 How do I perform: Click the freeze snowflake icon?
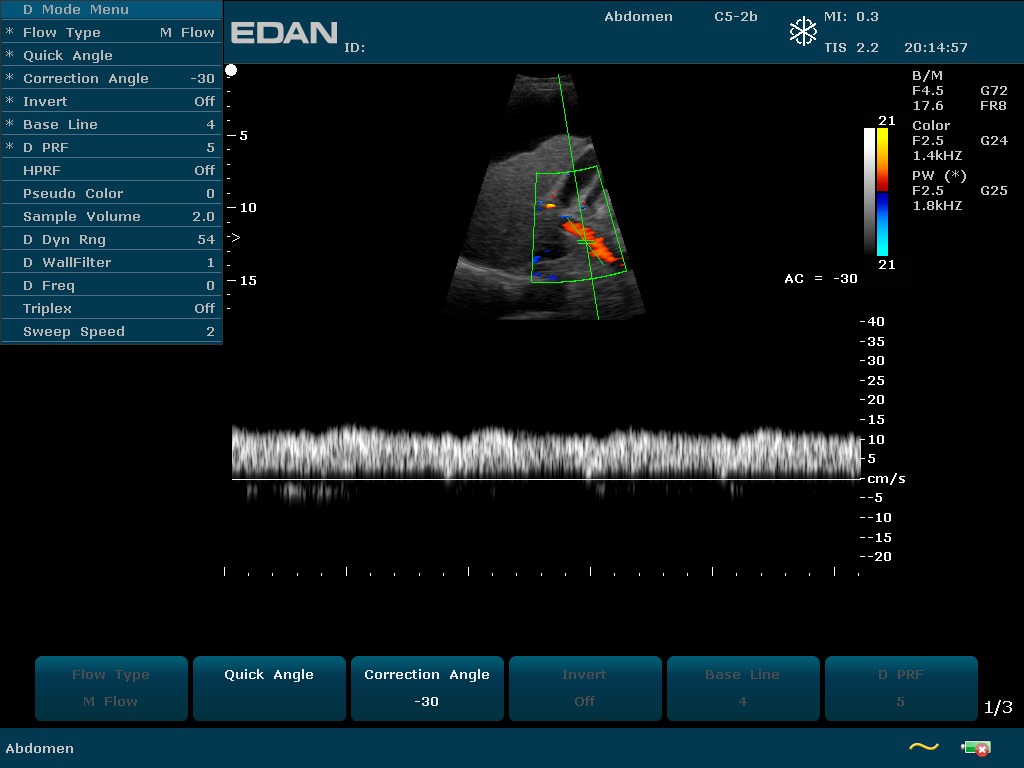(x=803, y=32)
